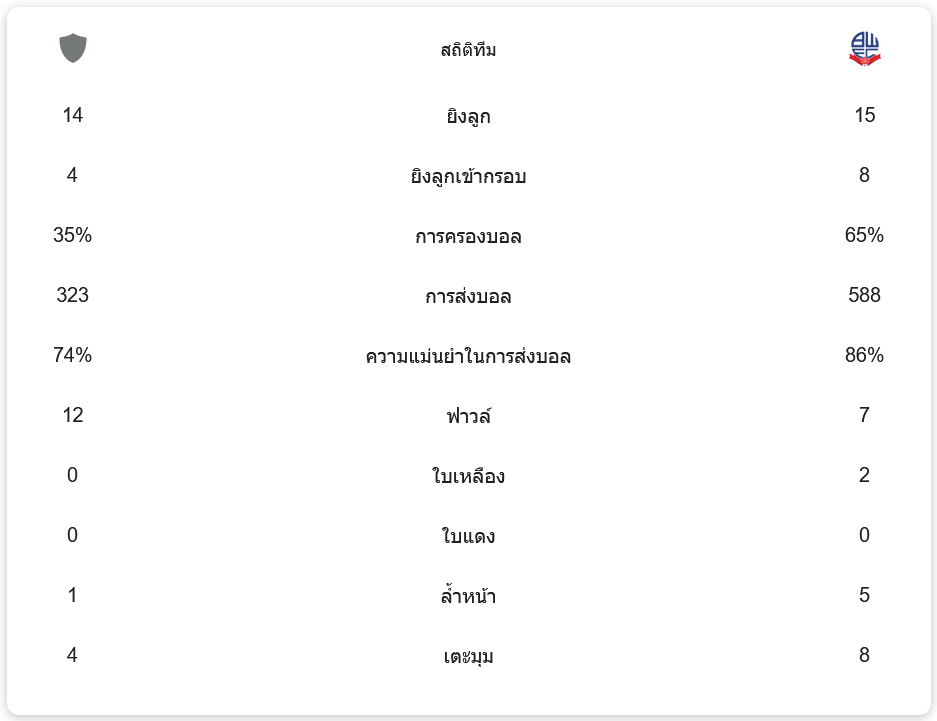Select the การครองบอล possession label
The image size is (937, 721).
[x=468, y=237]
